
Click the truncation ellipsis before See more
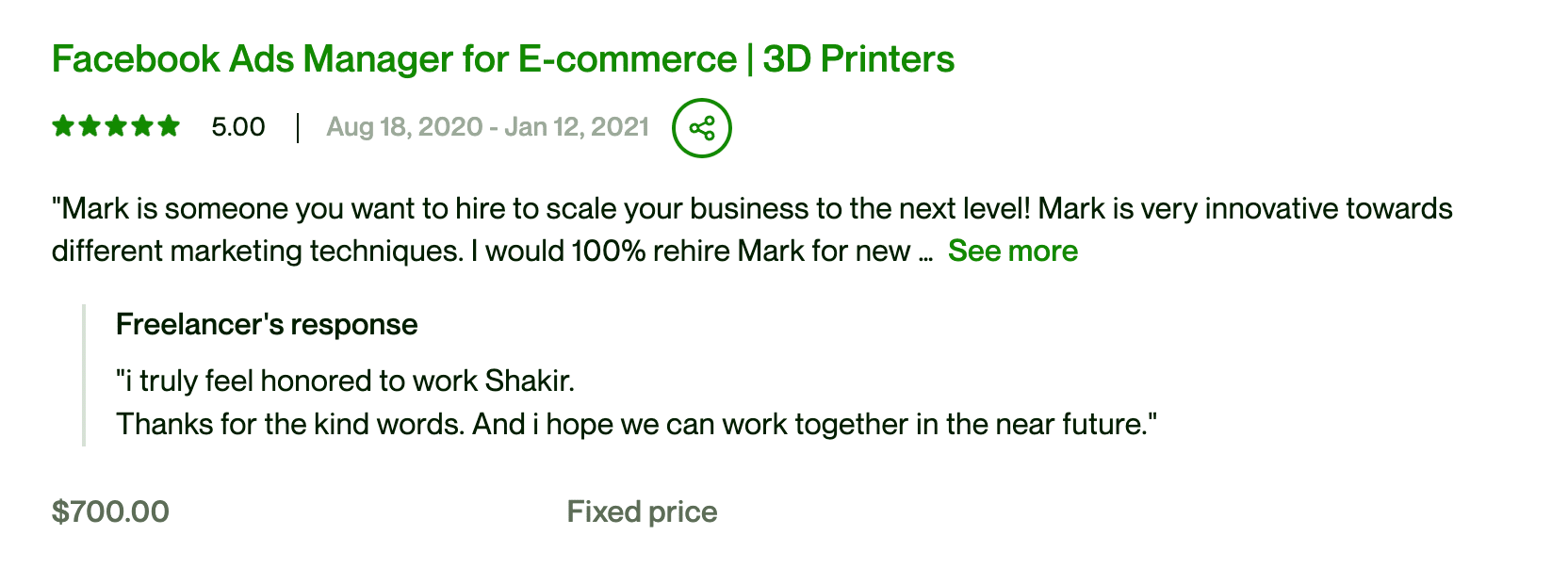(925, 252)
